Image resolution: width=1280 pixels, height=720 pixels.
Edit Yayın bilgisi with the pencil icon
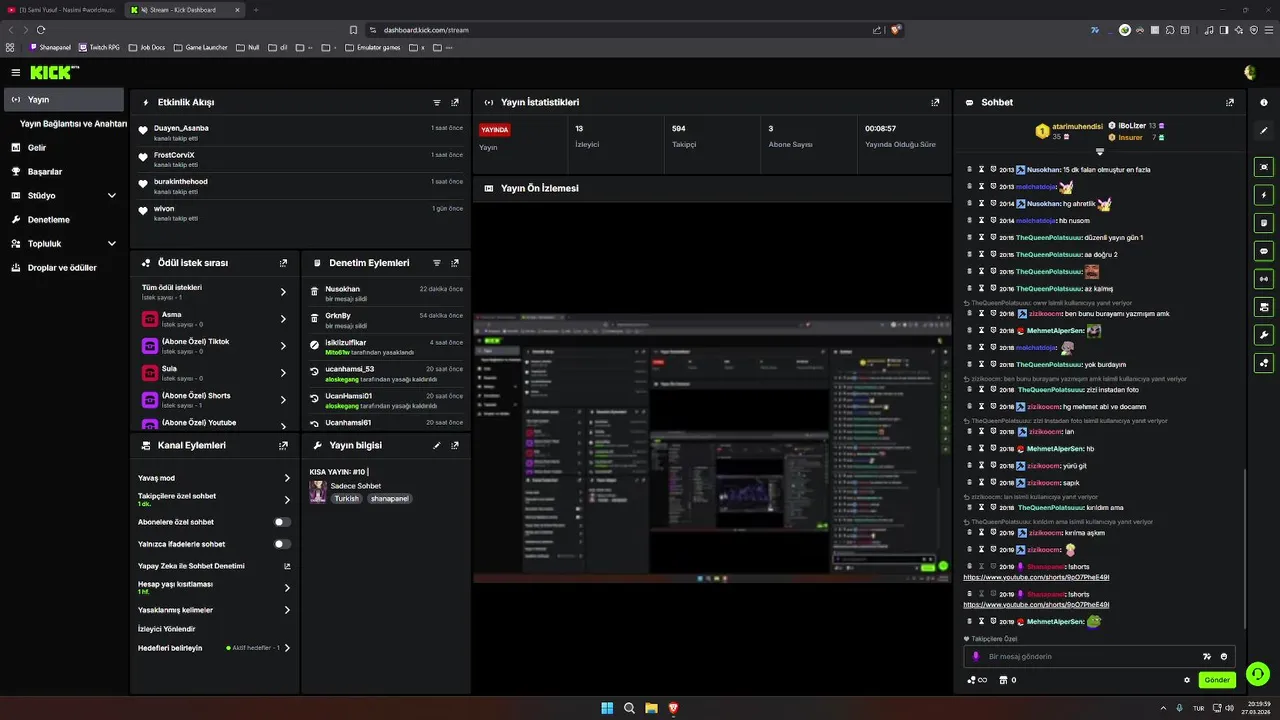click(x=437, y=445)
